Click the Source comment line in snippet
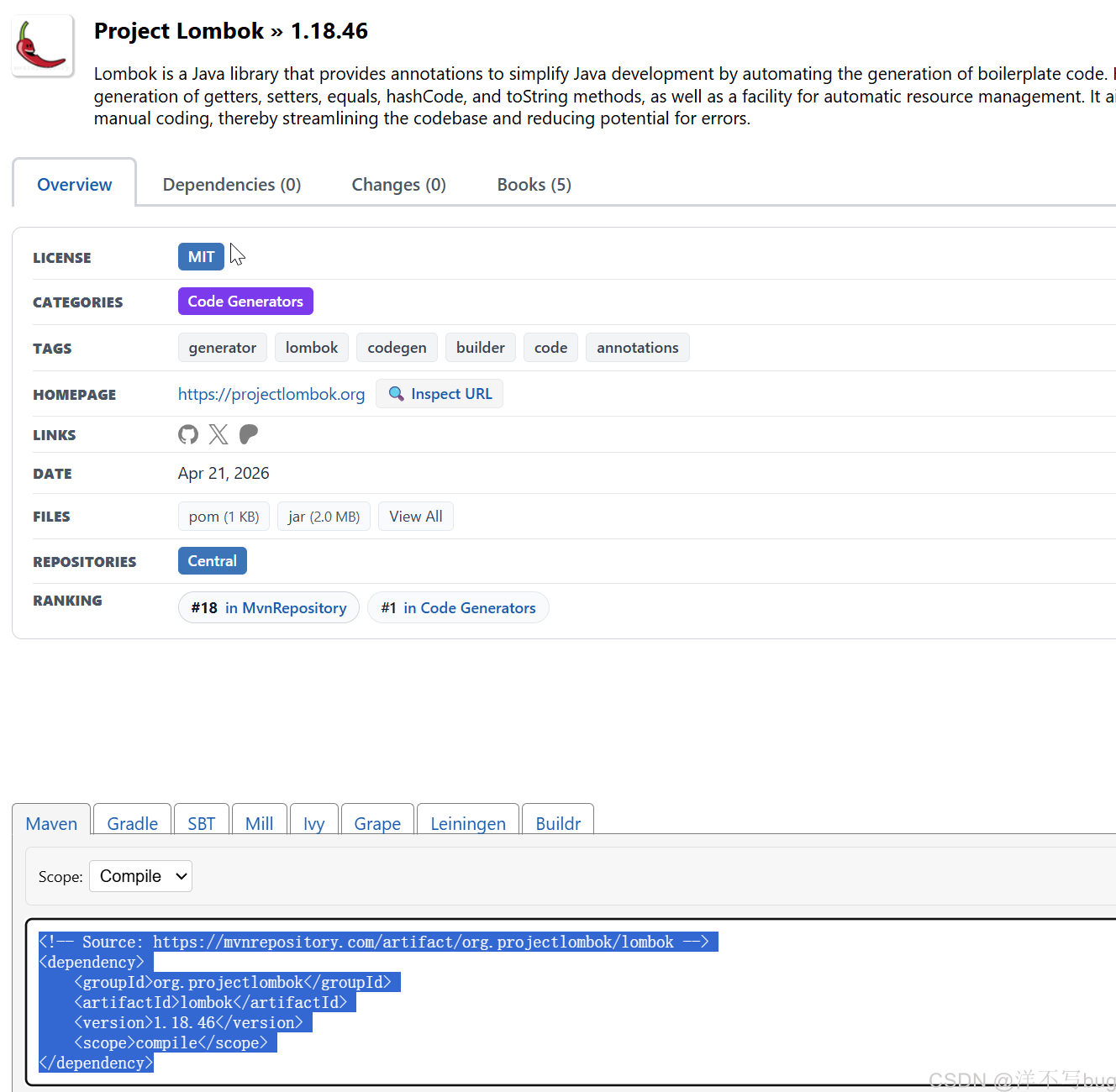 pos(374,942)
